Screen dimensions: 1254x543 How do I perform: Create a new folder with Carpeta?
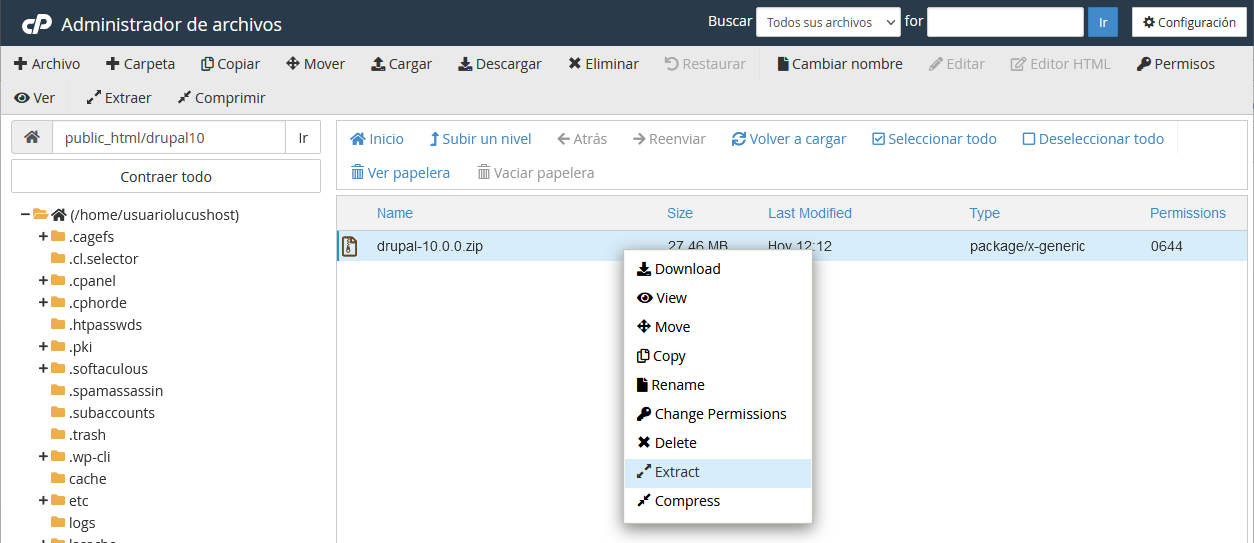click(140, 64)
